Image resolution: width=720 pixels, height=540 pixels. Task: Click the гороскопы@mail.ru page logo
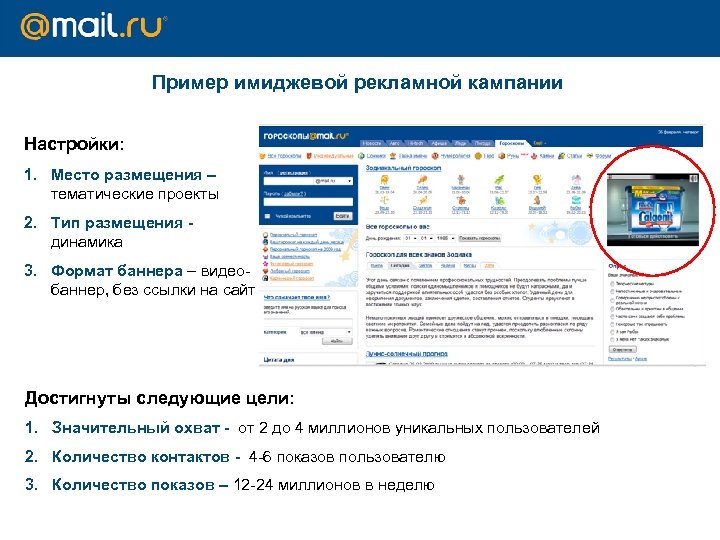point(306,136)
